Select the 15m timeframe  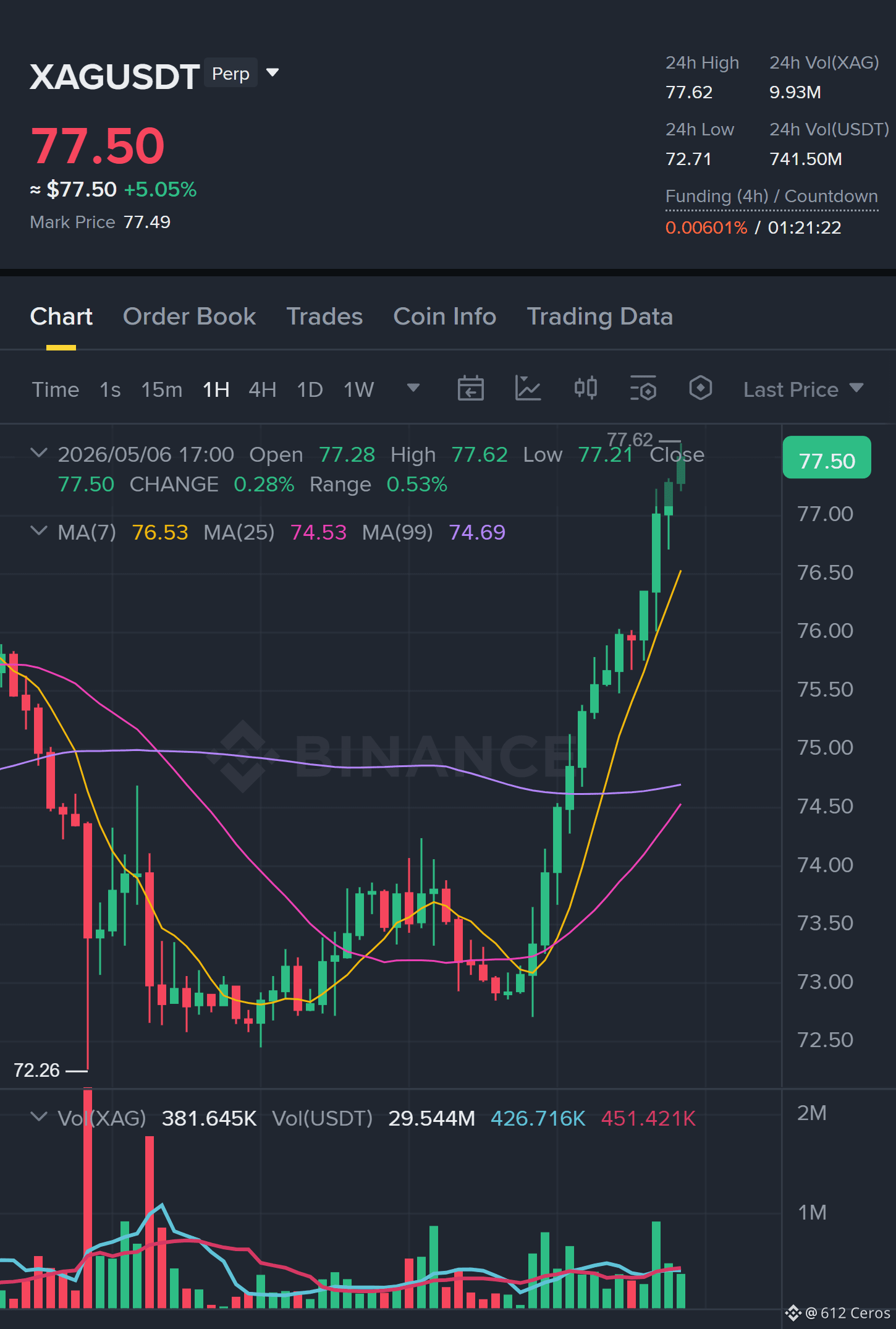click(x=162, y=389)
